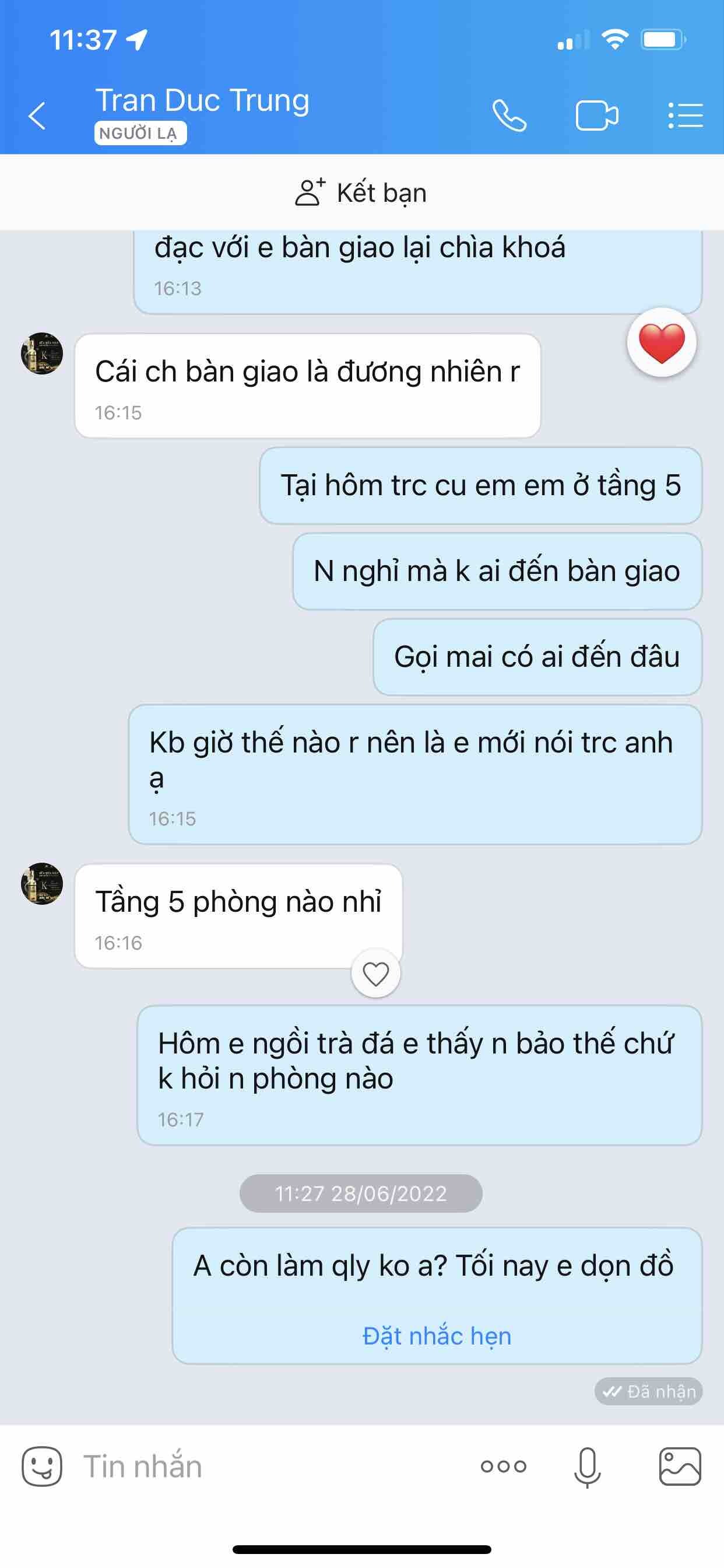Toggle heart reaction on 'Tầng 5 phòng nào nhỉ'
The height and width of the screenshot is (1568, 724).
click(x=376, y=974)
